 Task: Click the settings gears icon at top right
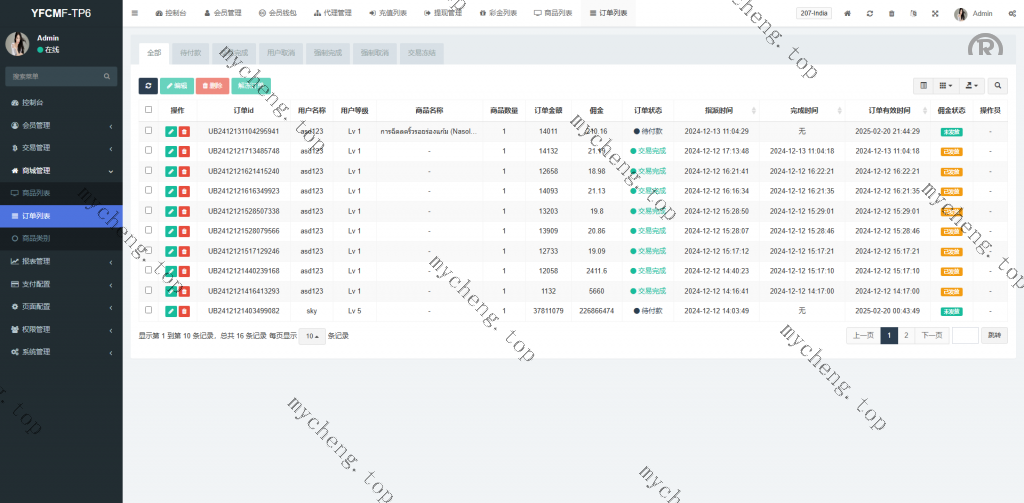pos(1011,14)
